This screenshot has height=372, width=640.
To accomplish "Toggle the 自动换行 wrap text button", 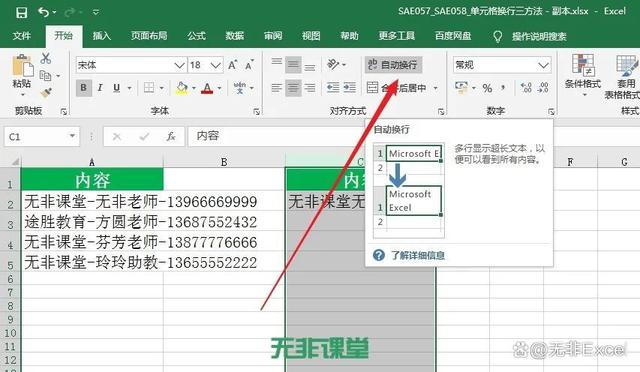I will coord(393,65).
